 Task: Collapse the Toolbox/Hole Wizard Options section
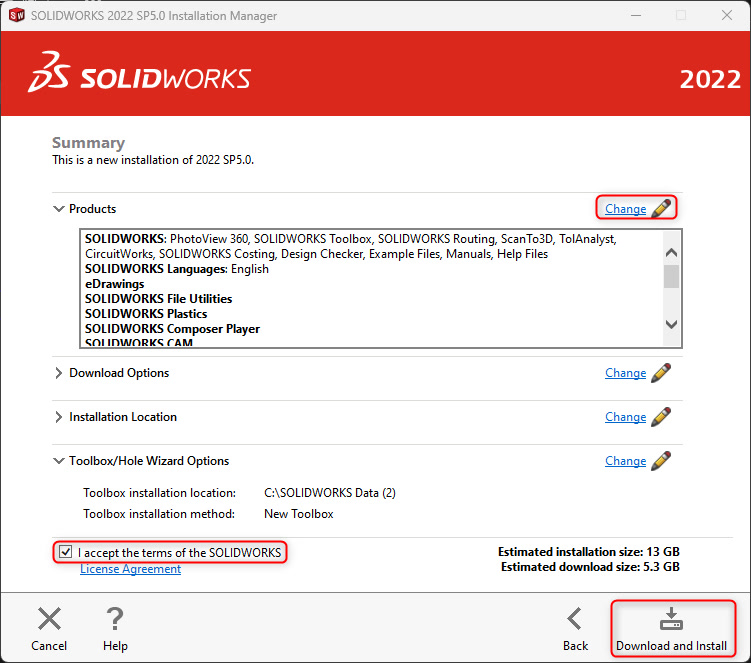(58, 461)
